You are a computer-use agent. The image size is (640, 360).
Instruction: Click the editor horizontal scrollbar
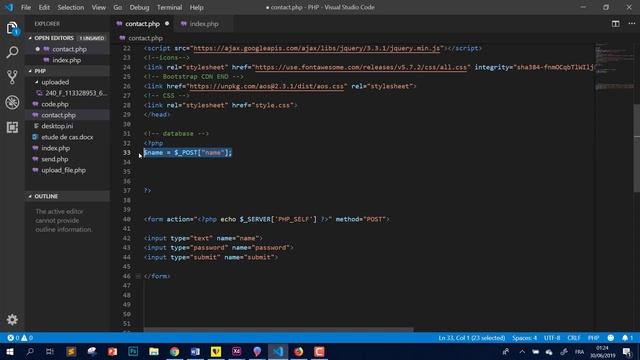pos(278,329)
